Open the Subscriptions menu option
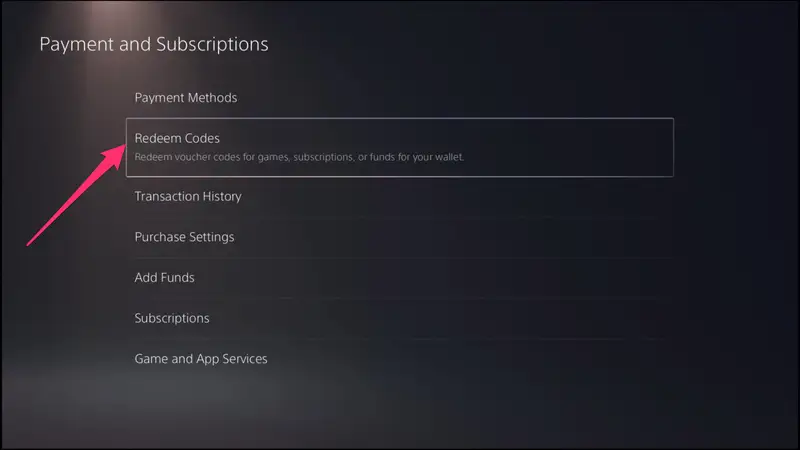This screenshot has width=800, height=450. (172, 318)
